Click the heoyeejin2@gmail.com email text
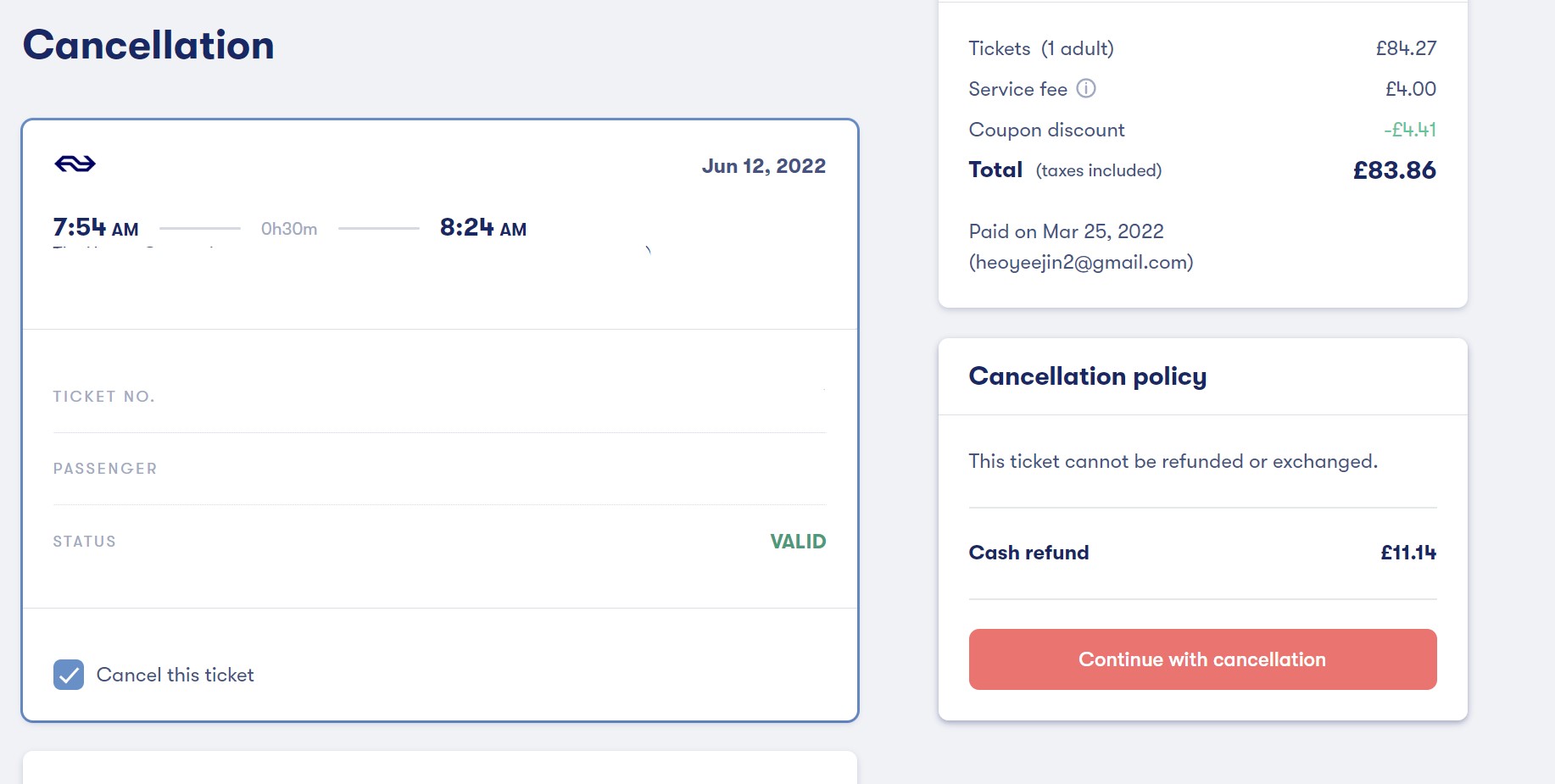1555x784 pixels. pos(1081,263)
